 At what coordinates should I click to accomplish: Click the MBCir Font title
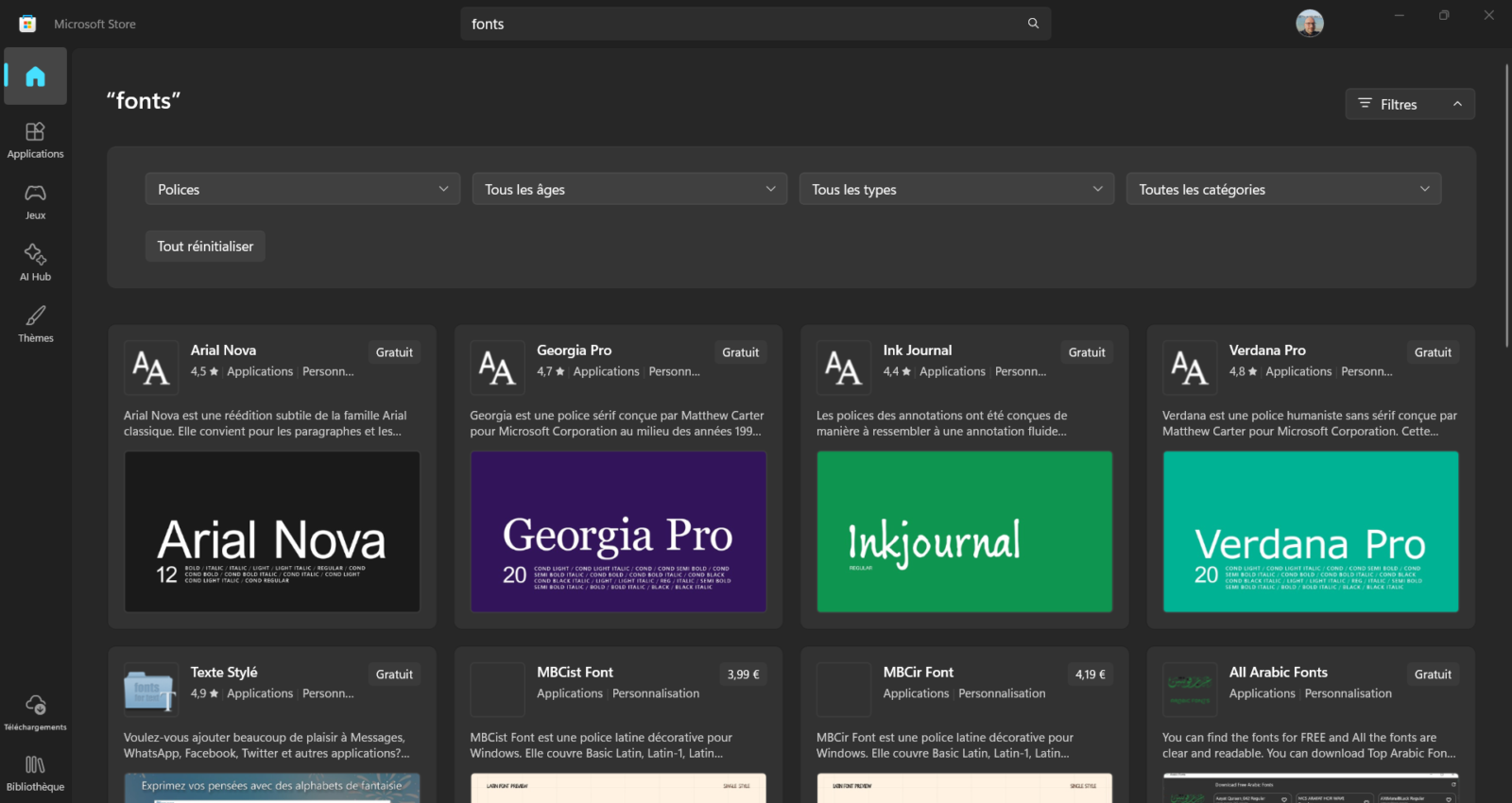[x=919, y=673]
